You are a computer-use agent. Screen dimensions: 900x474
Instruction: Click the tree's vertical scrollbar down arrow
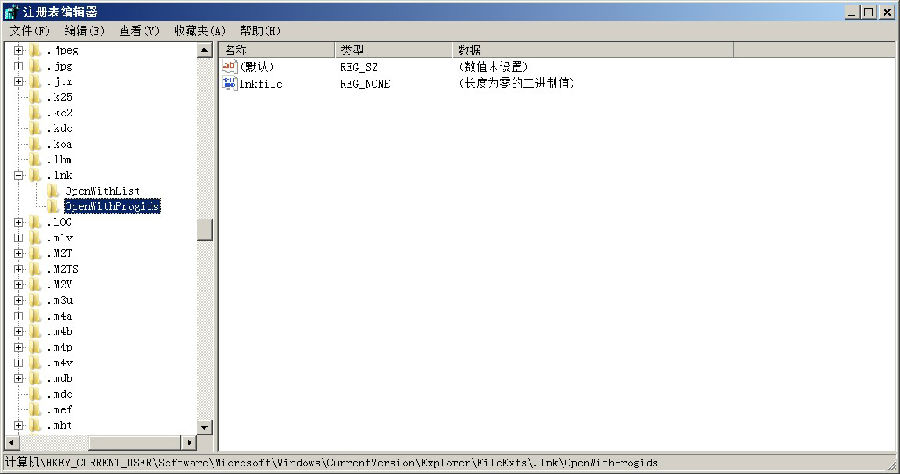pyautogui.click(x=205, y=427)
